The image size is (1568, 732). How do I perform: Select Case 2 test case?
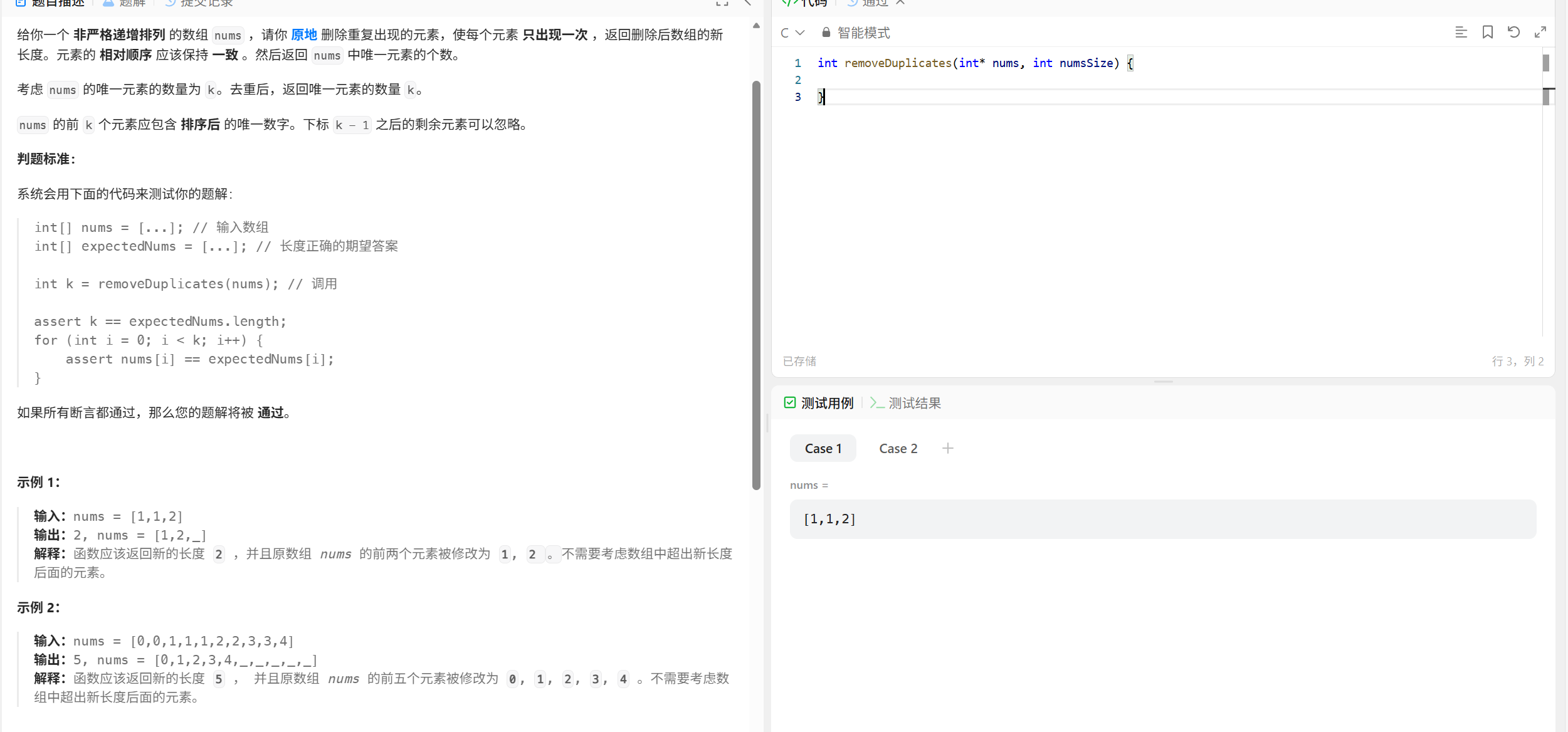(x=898, y=448)
